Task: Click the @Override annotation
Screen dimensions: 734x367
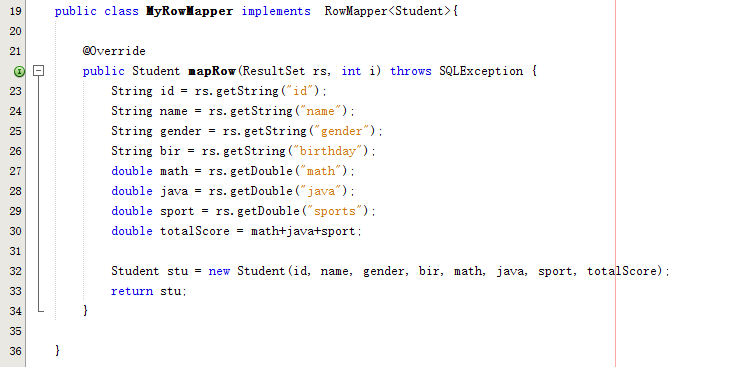Action: [x=114, y=51]
